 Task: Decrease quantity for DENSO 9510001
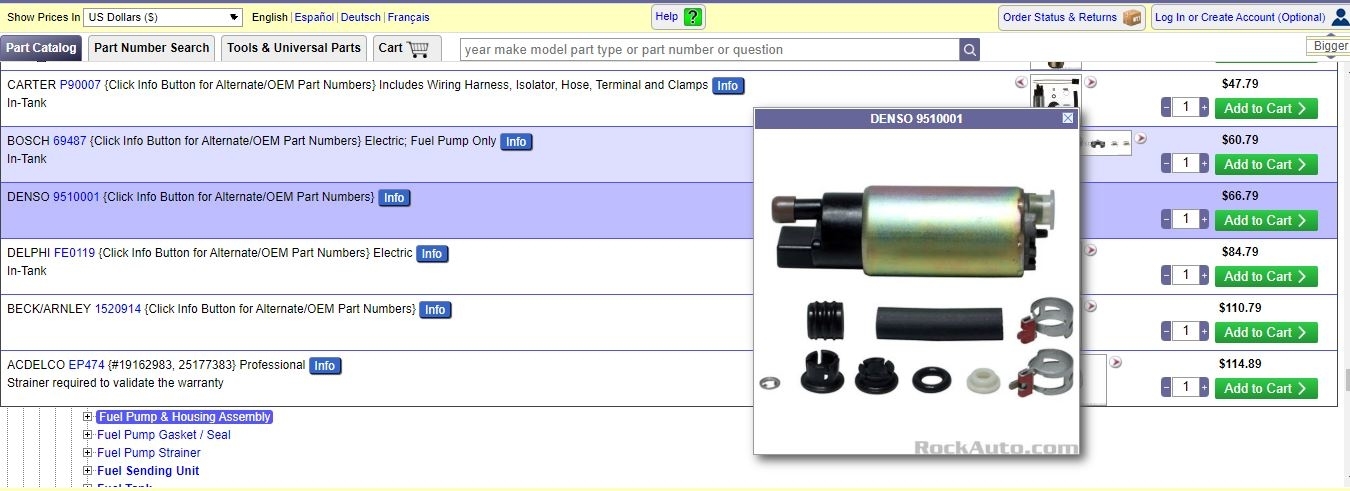tap(1166, 220)
